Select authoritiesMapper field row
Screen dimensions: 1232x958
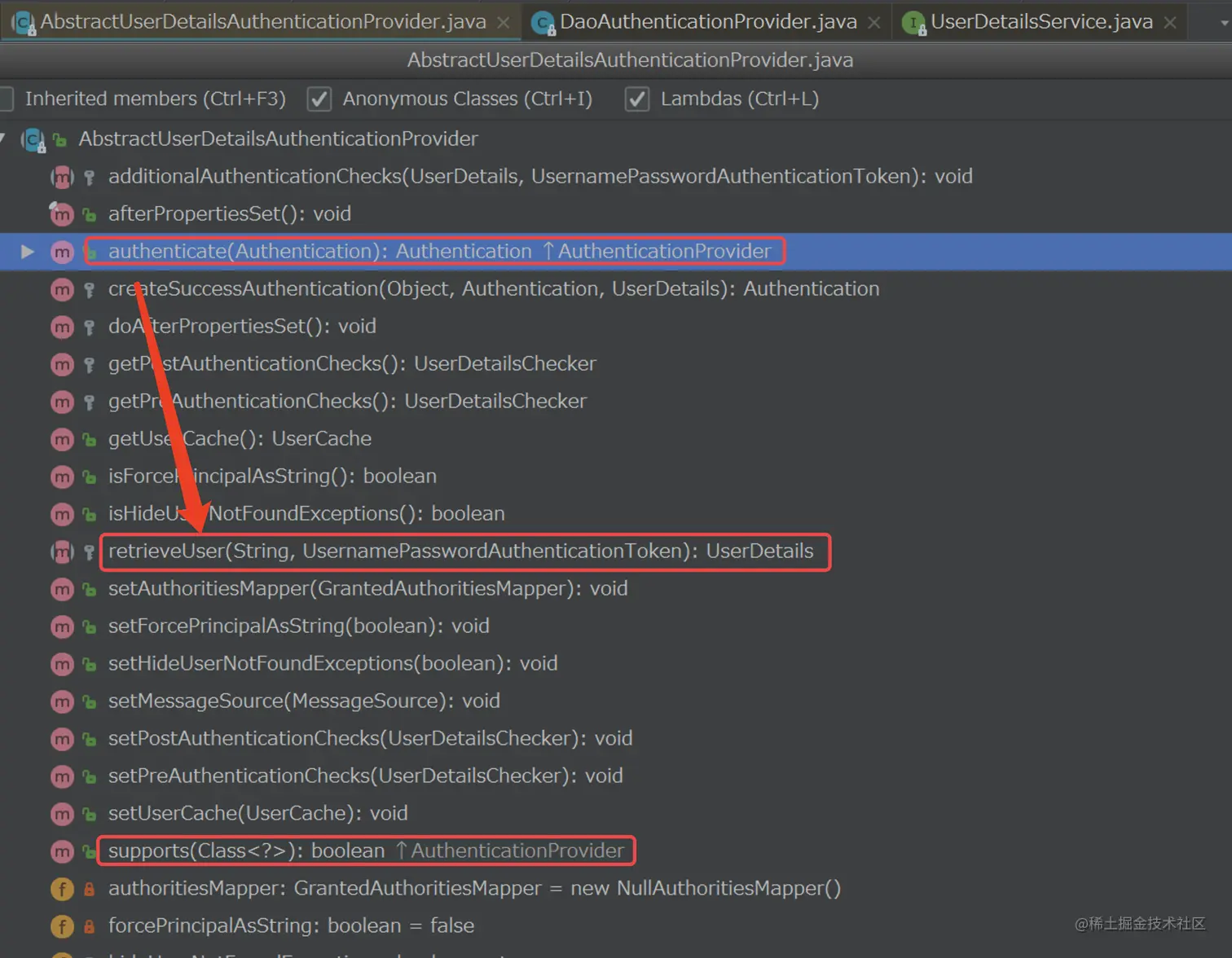[616, 889]
